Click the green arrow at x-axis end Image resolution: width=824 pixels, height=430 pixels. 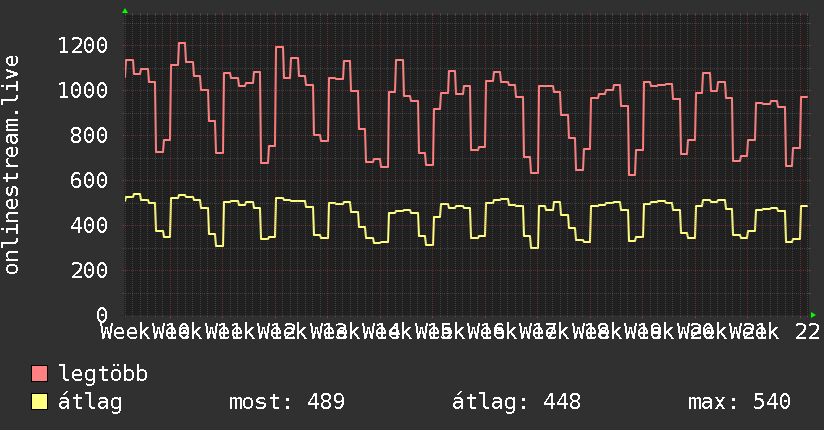813,315
